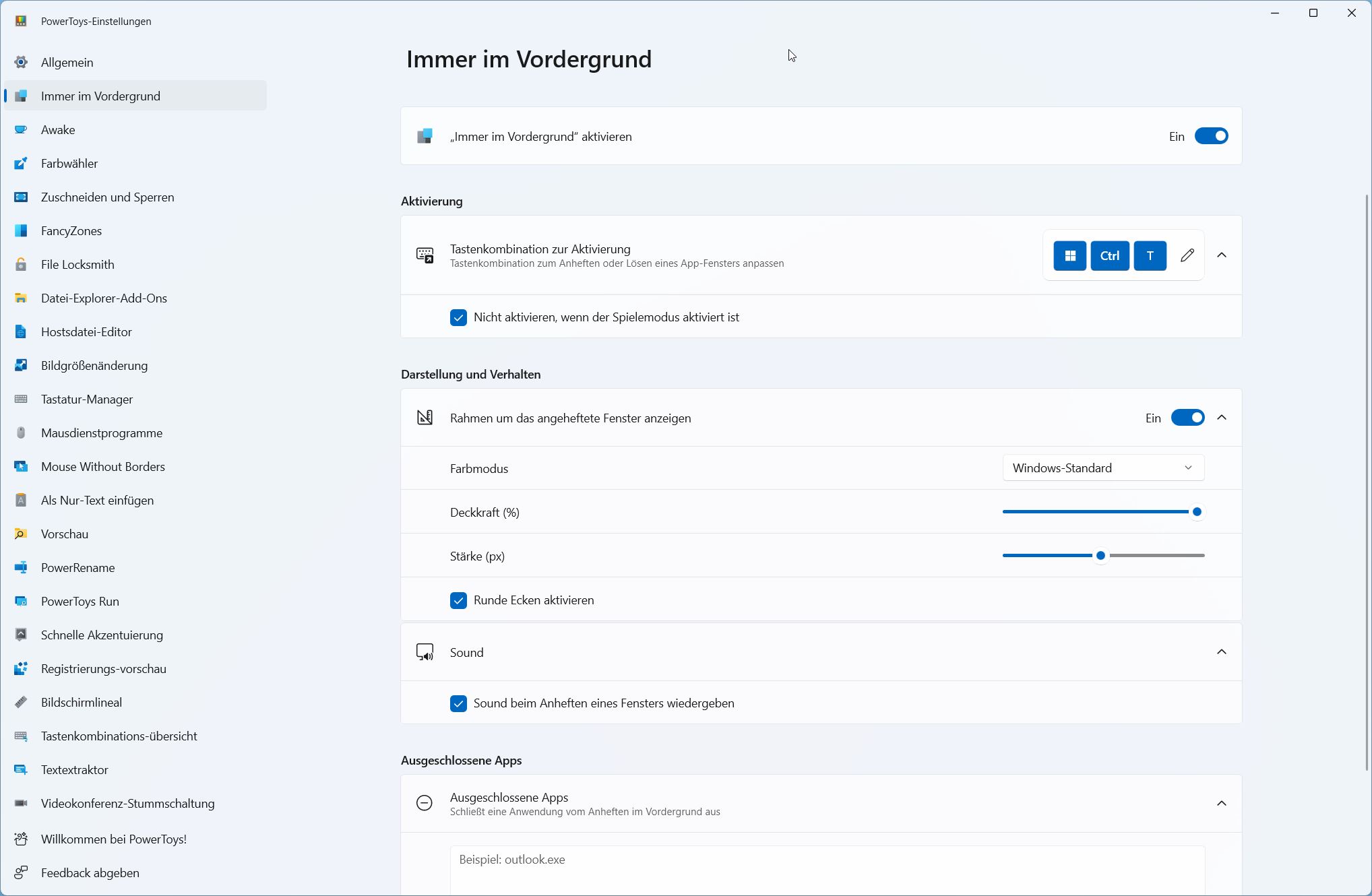Collapse the Sound section chevron
Viewport: 1372px width, 896px height.
[1221, 652]
